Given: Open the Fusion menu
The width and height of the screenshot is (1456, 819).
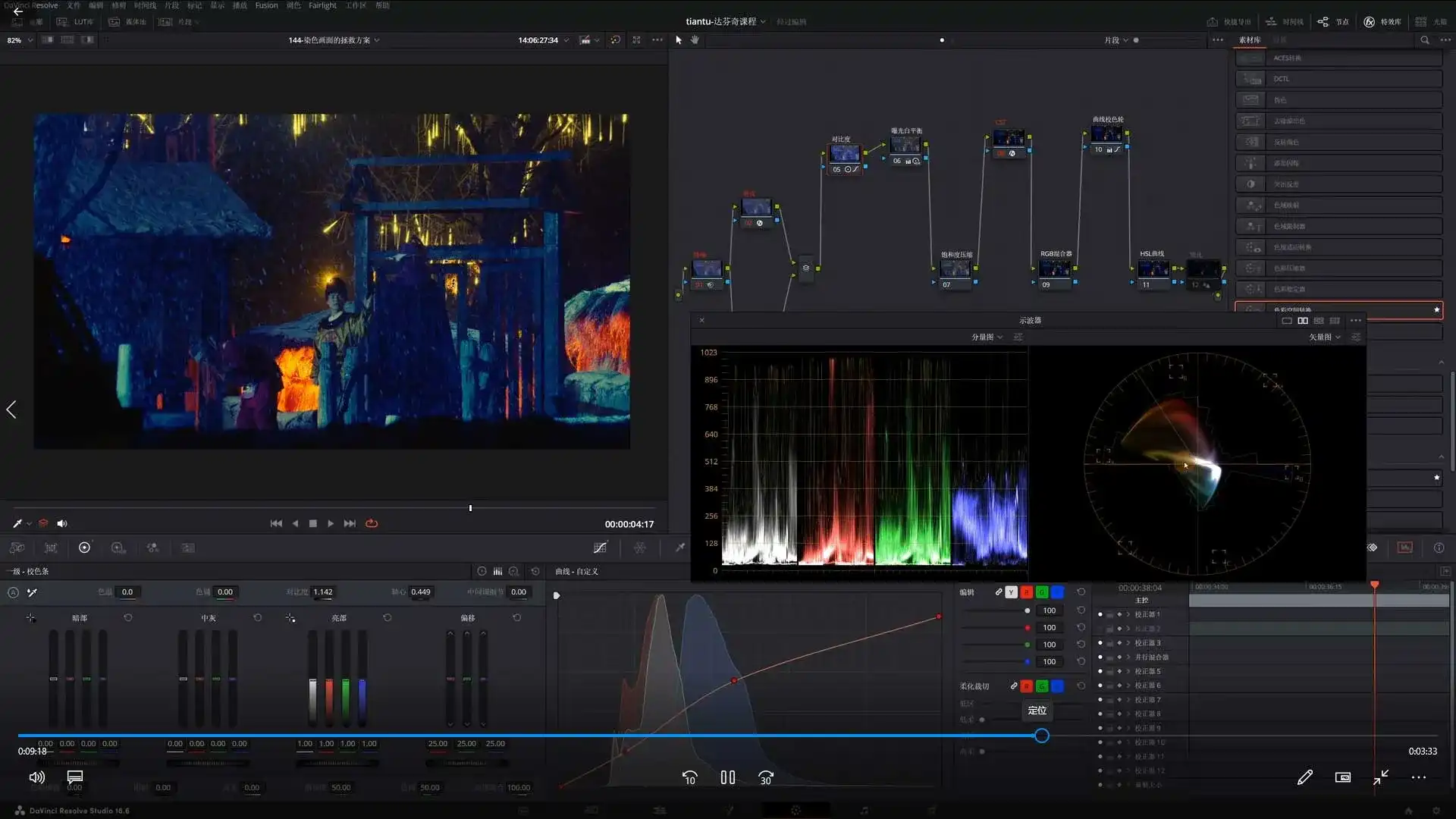Looking at the screenshot, I should click(266, 5).
